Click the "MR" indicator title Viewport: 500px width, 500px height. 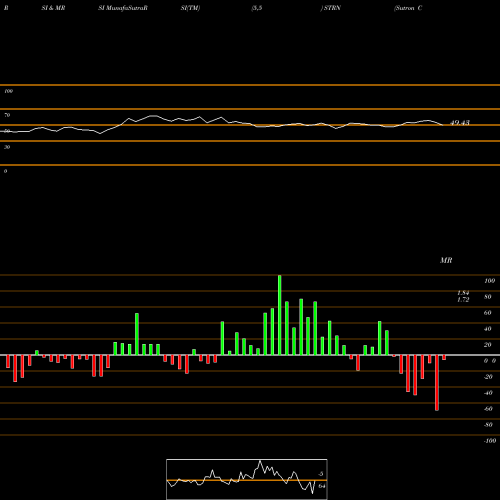tap(446, 260)
